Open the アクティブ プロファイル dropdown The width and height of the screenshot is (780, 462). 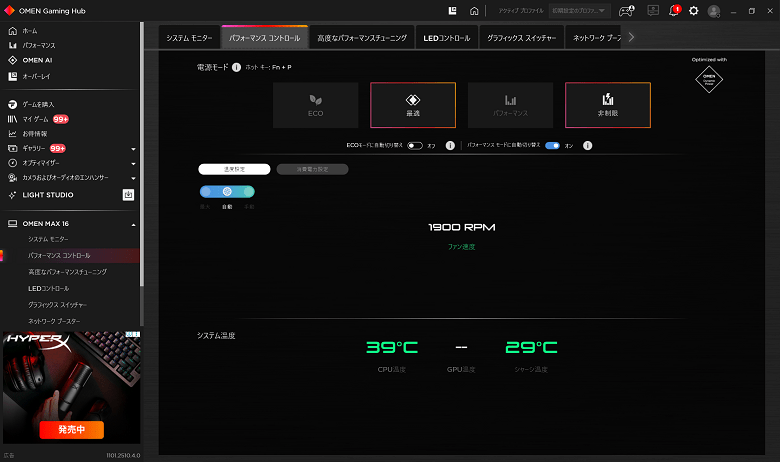pyautogui.click(x=579, y=10)
